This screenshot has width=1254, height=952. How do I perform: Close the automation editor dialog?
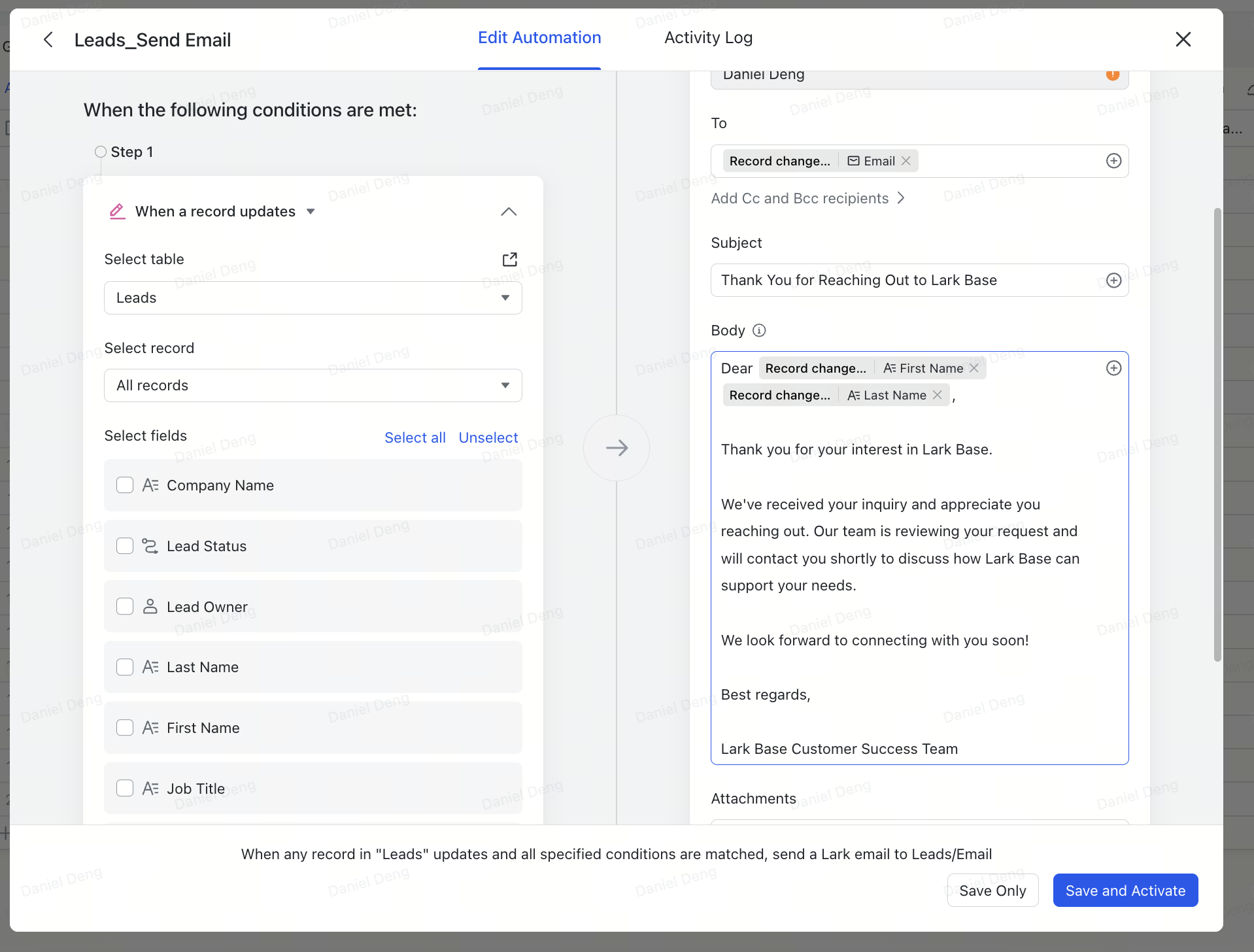point(1183,39)
